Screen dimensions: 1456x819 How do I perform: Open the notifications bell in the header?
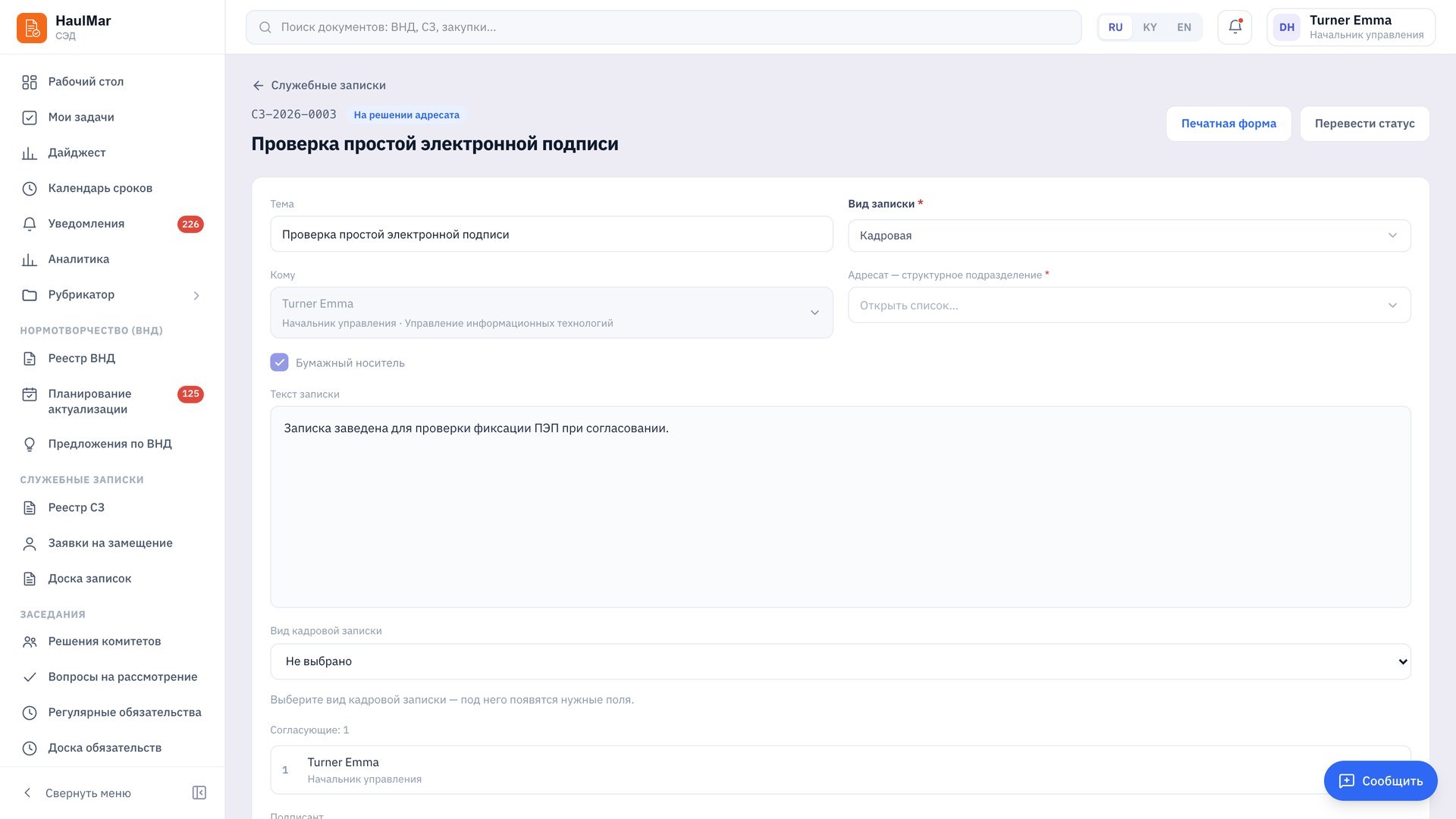tap(1235, 27)
